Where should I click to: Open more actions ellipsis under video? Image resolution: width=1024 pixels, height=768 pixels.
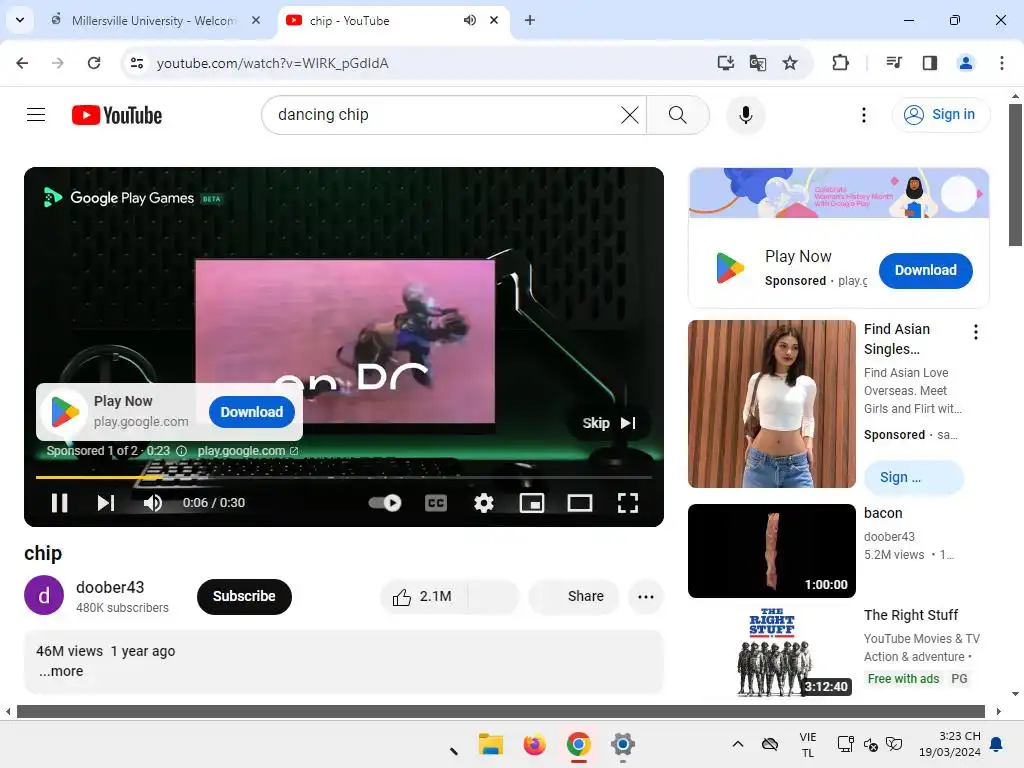[646, 596]
